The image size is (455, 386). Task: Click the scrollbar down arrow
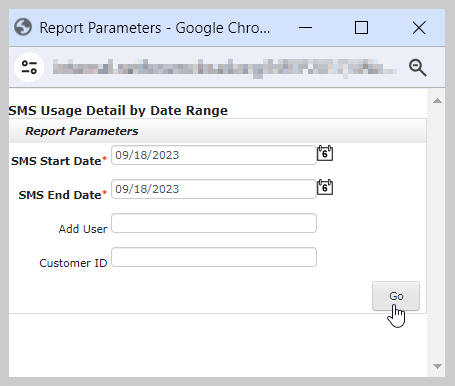pyautogui.click(x=437, y=366)
